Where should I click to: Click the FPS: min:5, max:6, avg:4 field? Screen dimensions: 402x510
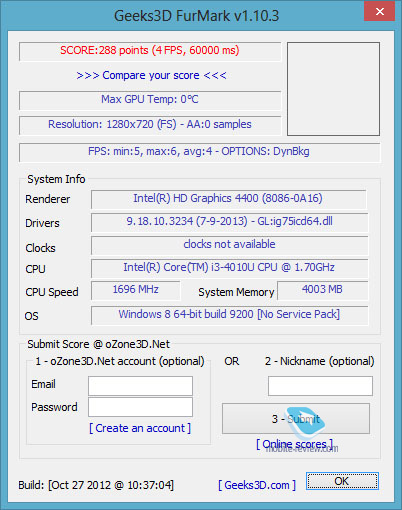tap(199, 152)
